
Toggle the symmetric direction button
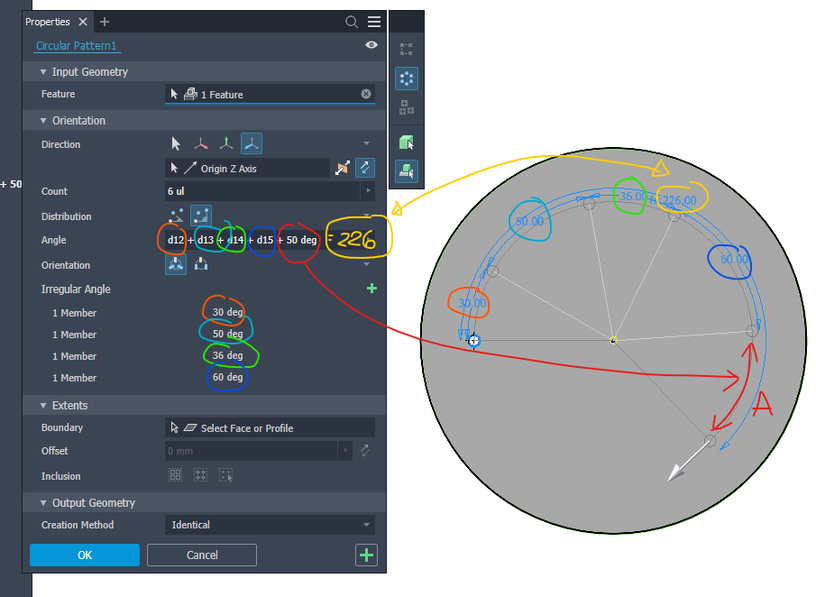[365, 168]
